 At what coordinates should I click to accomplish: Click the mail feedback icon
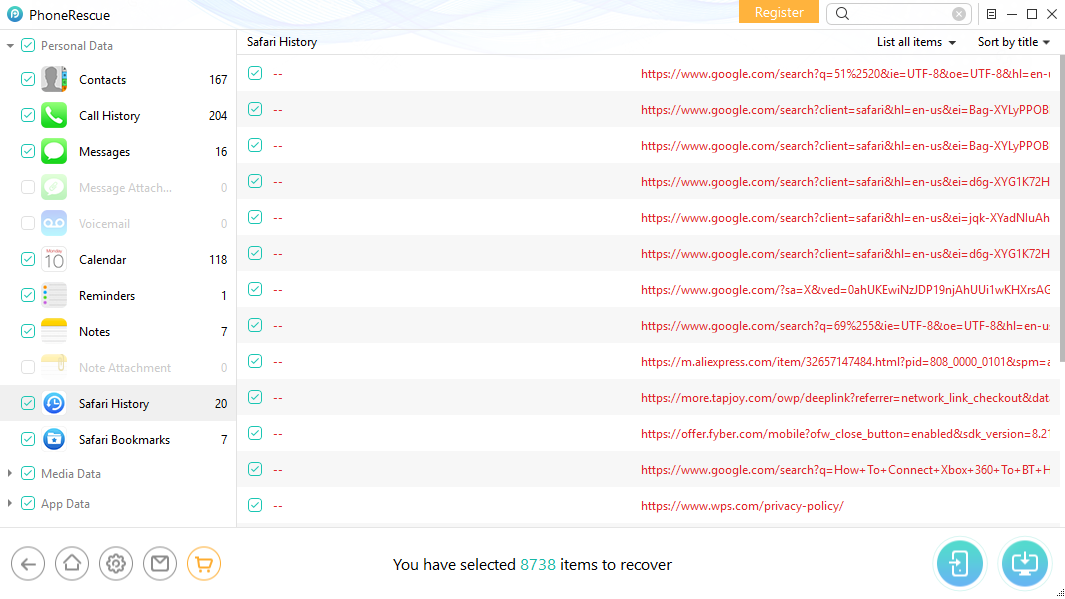[160, 564]
